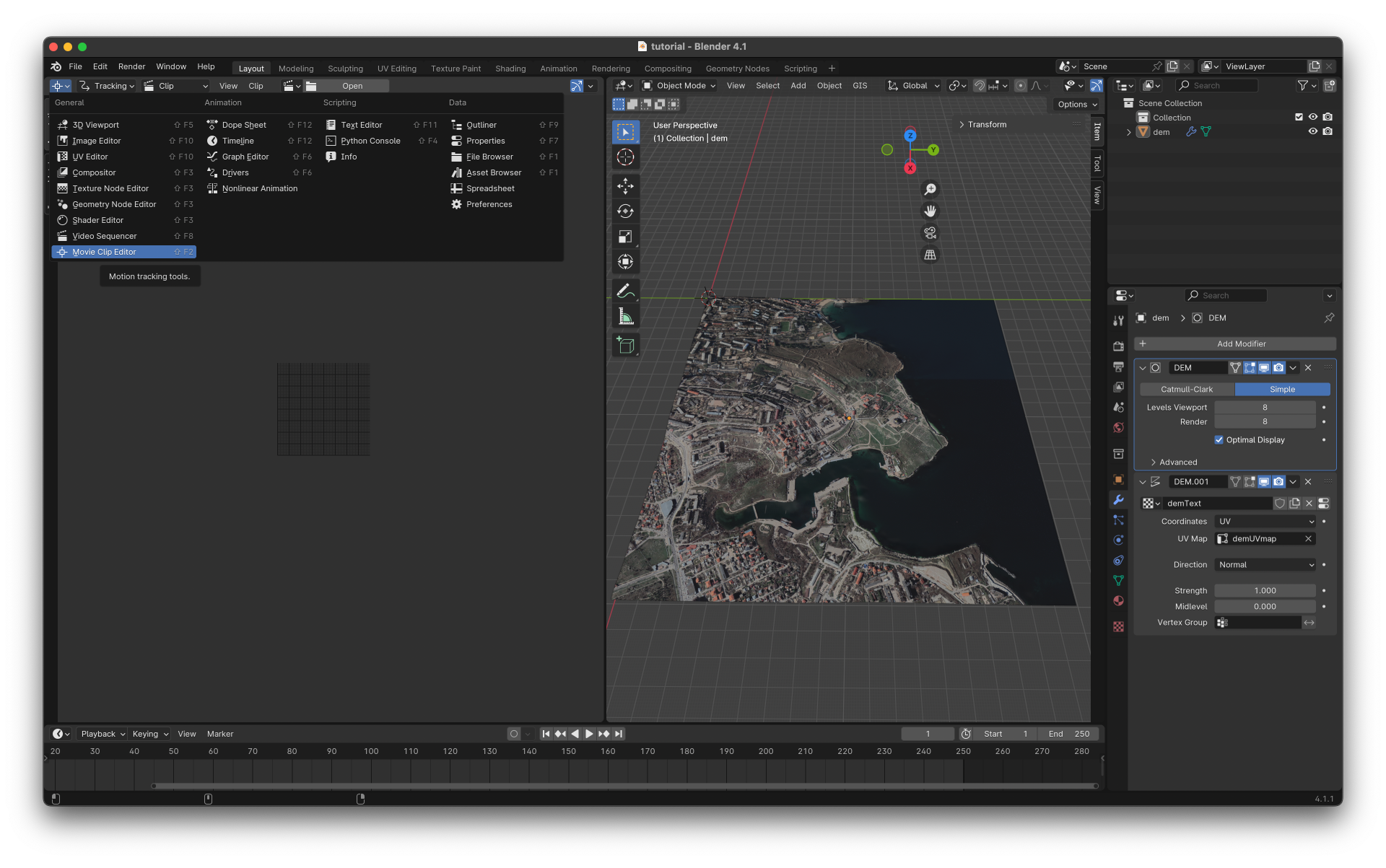Select the Select Box tool in the viewport toolbar
1386x868 pixels.
click(625, 132)
